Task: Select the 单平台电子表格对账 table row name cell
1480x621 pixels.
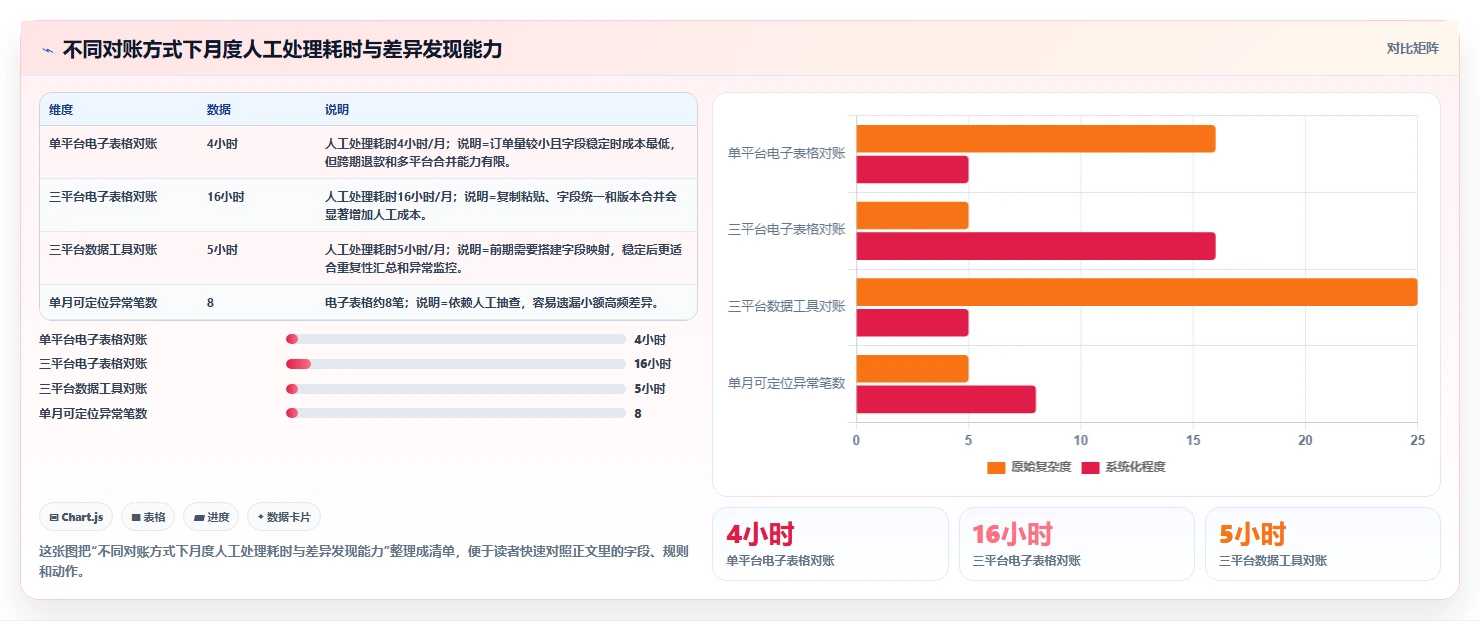Action: pyautogui.click(x=103, y=144)
